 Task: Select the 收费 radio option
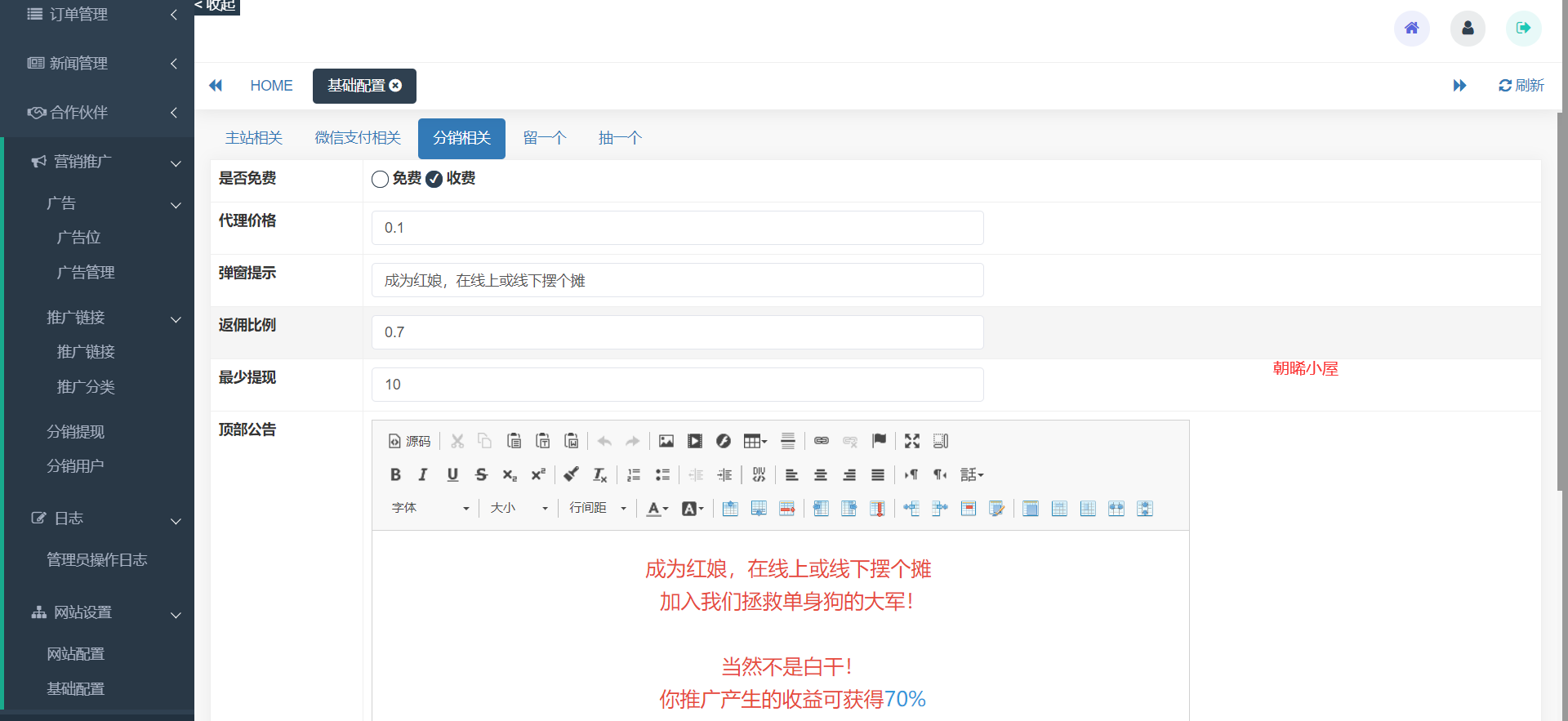coord(434,179)
